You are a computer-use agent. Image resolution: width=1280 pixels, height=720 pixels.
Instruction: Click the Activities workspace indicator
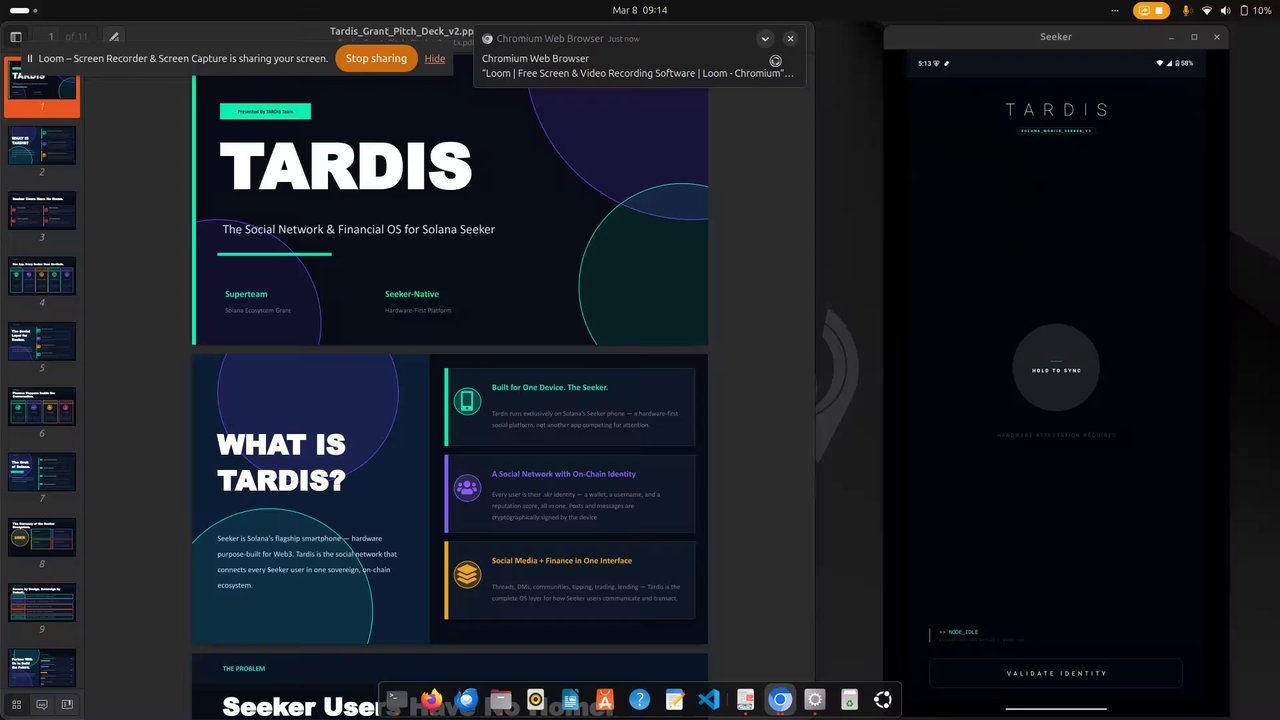(24, 10)
